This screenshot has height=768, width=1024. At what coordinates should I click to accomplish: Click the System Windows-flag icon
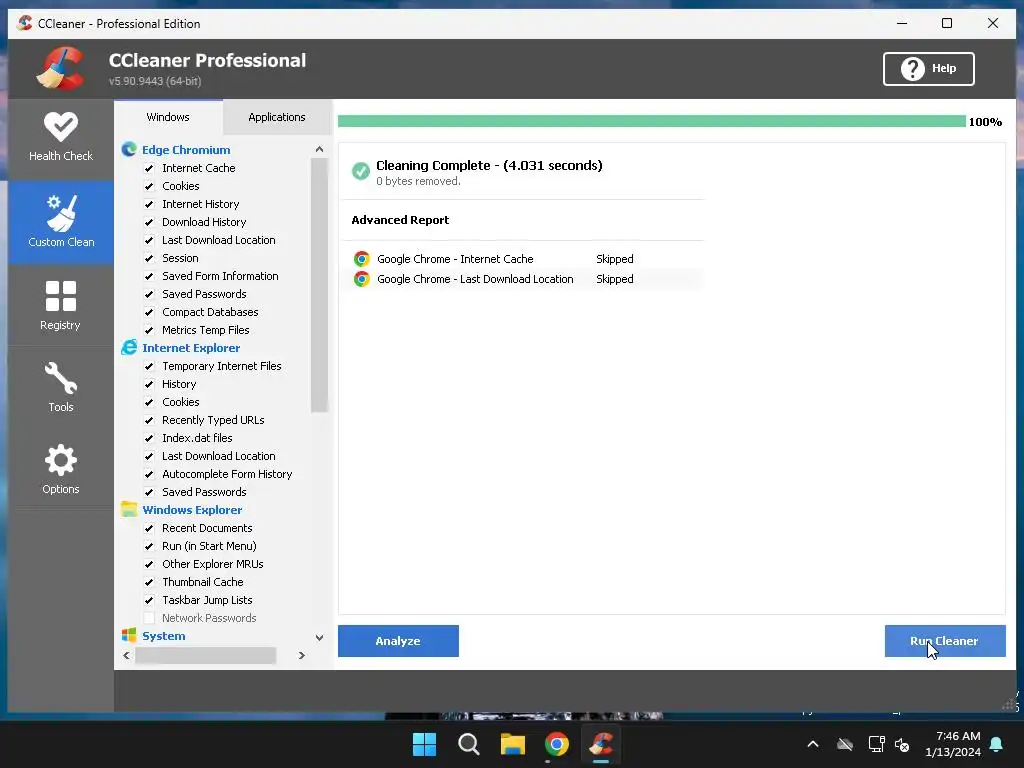tap(129, 635)
